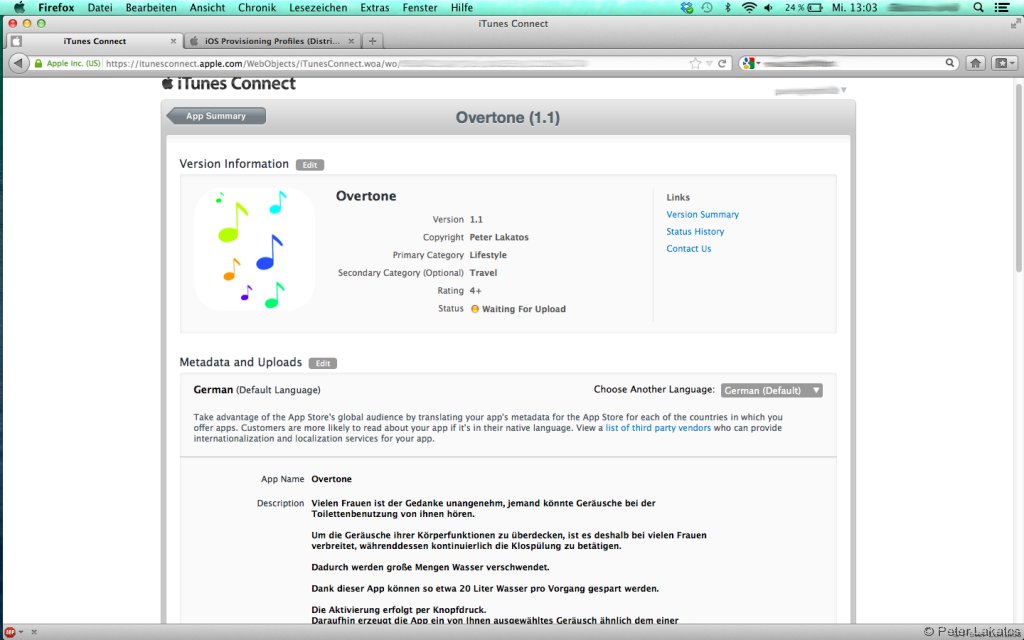The height and width of the screenshot is (640, 1024).
Task: Click the red add-on icon in the status bar
Action: click(x=10, y=632)
